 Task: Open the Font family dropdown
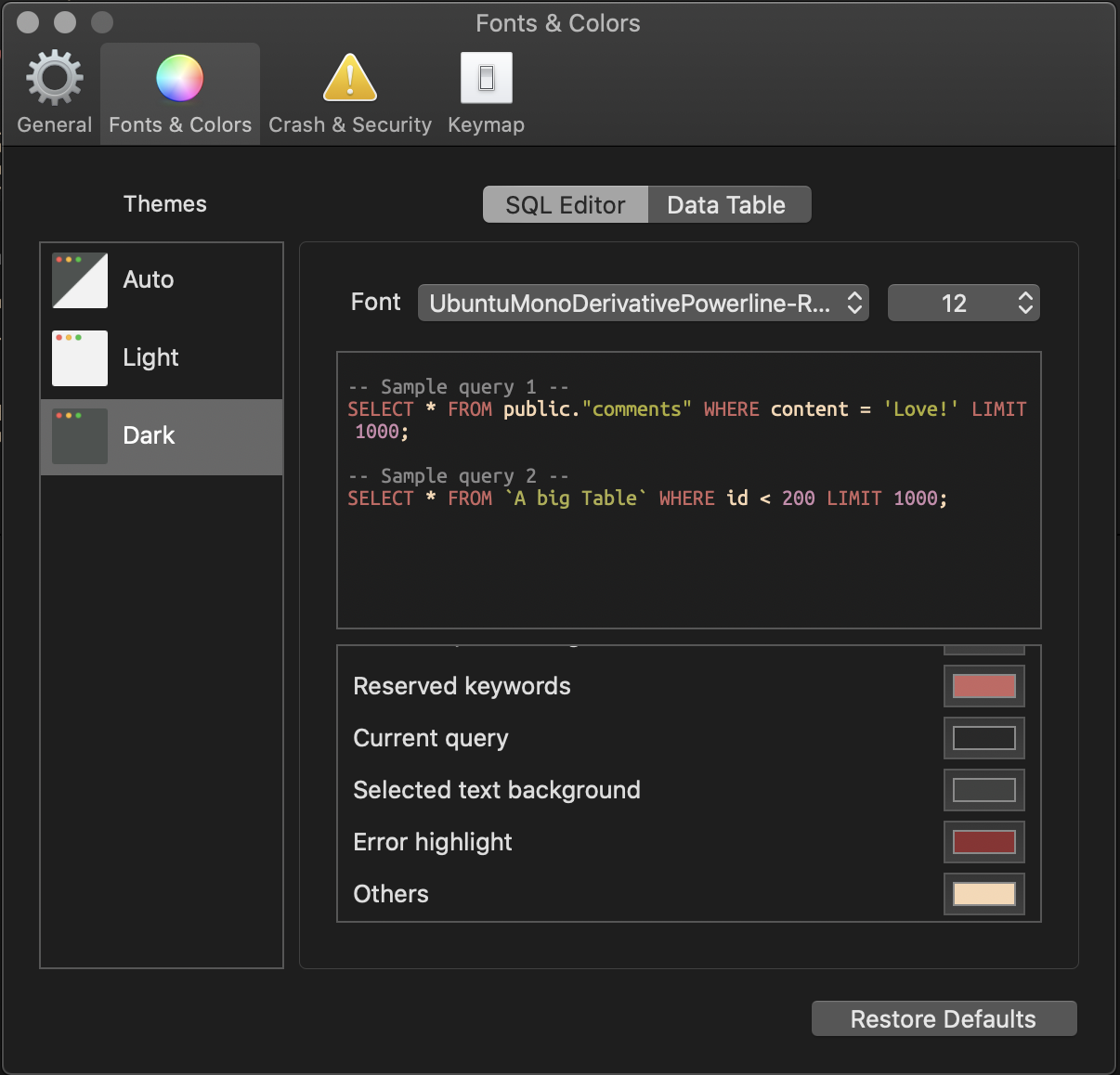(x=643, y=303)
